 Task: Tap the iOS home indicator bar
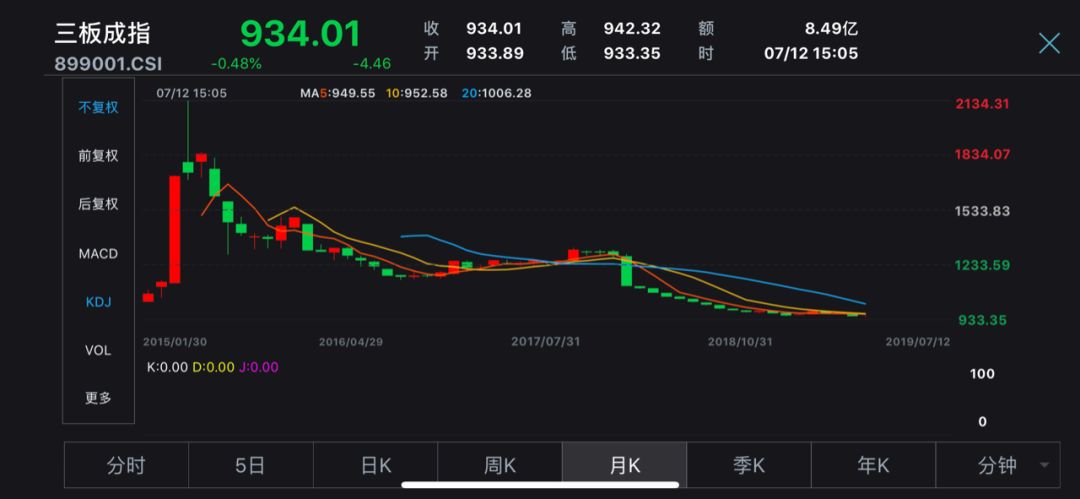pos(540,485)
